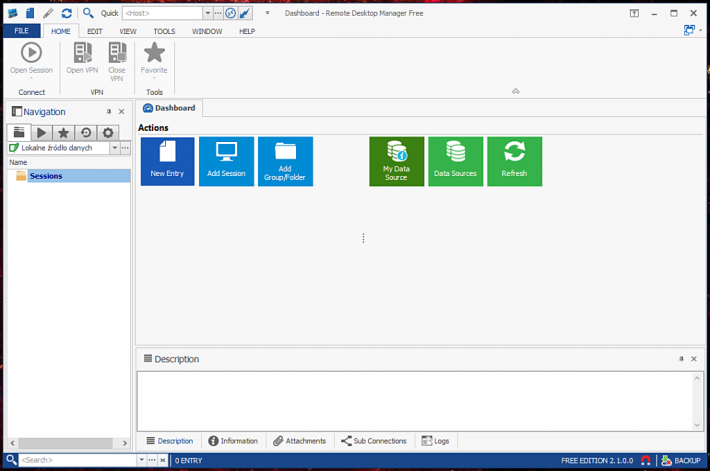Viewport: 710px width, 471px height.
Task: Select the play (opened sessions) icon in Navigation
Action: 41,133
